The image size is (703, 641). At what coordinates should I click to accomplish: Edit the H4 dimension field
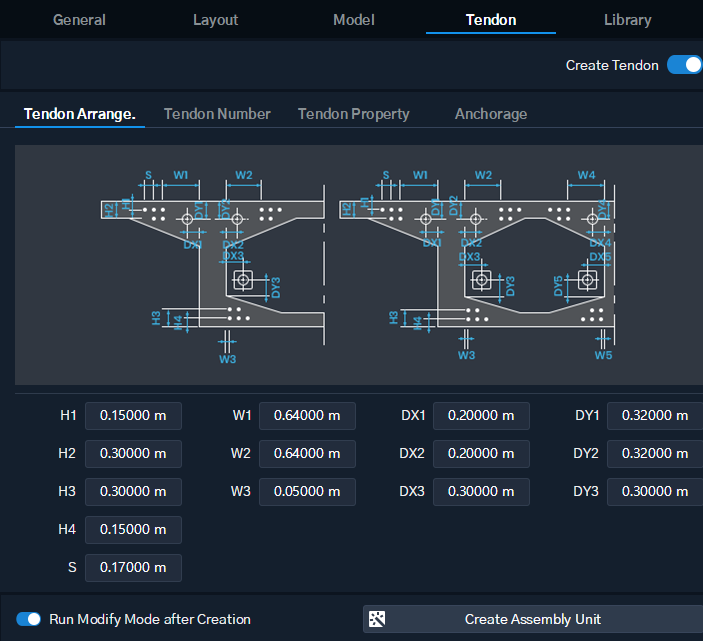pos(133,529)
